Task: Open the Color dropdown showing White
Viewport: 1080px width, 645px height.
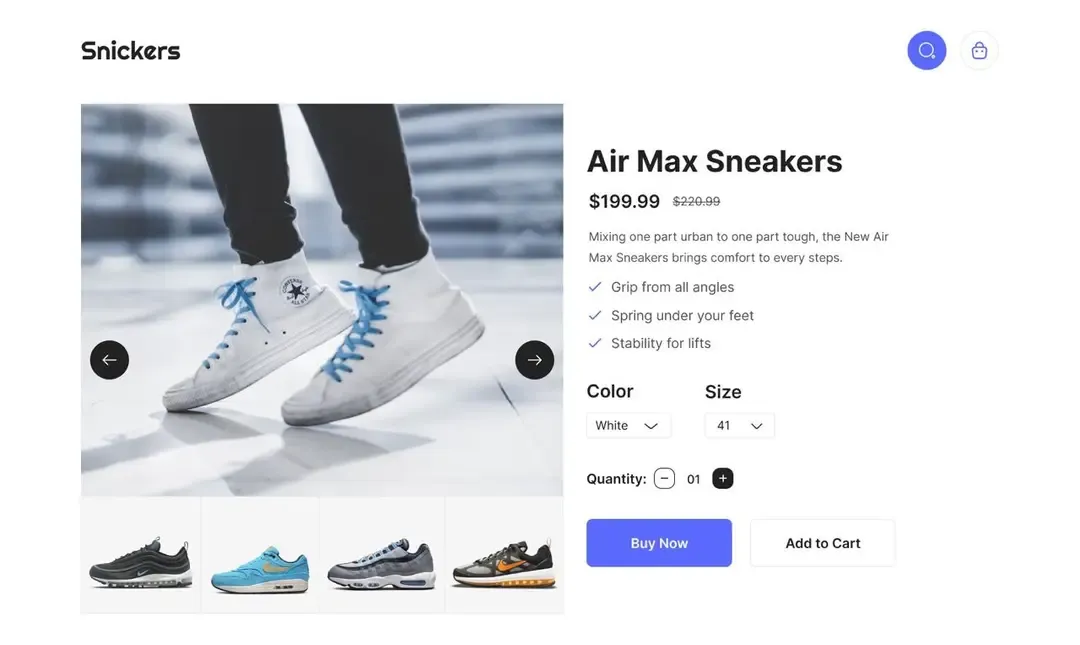Action: tap(628, 426)
